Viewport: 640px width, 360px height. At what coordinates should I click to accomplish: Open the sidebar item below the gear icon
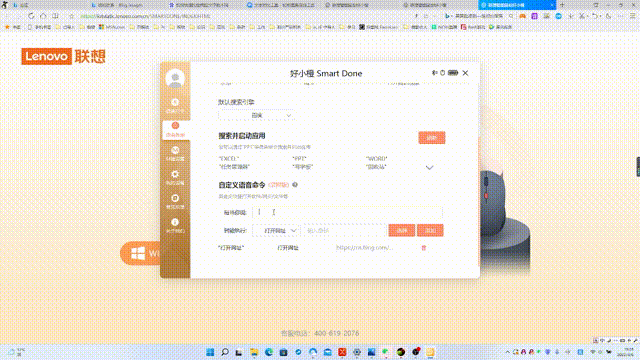point(175,201)
